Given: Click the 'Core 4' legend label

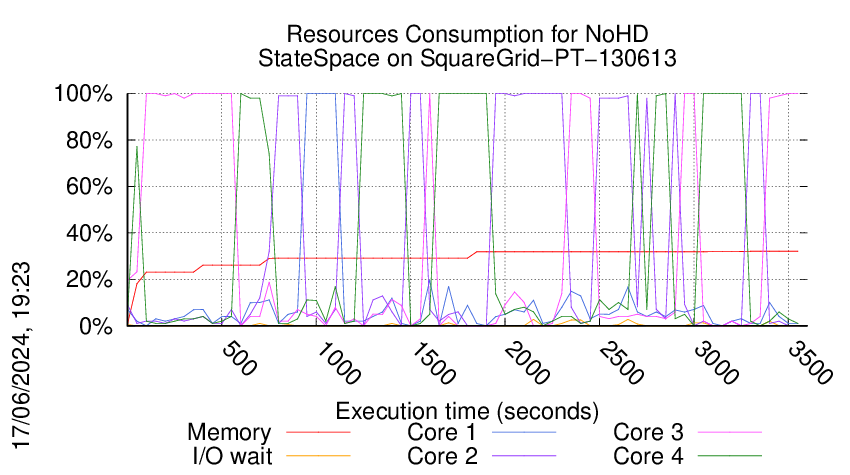Looking at the screenshot, I should [648, 456].
